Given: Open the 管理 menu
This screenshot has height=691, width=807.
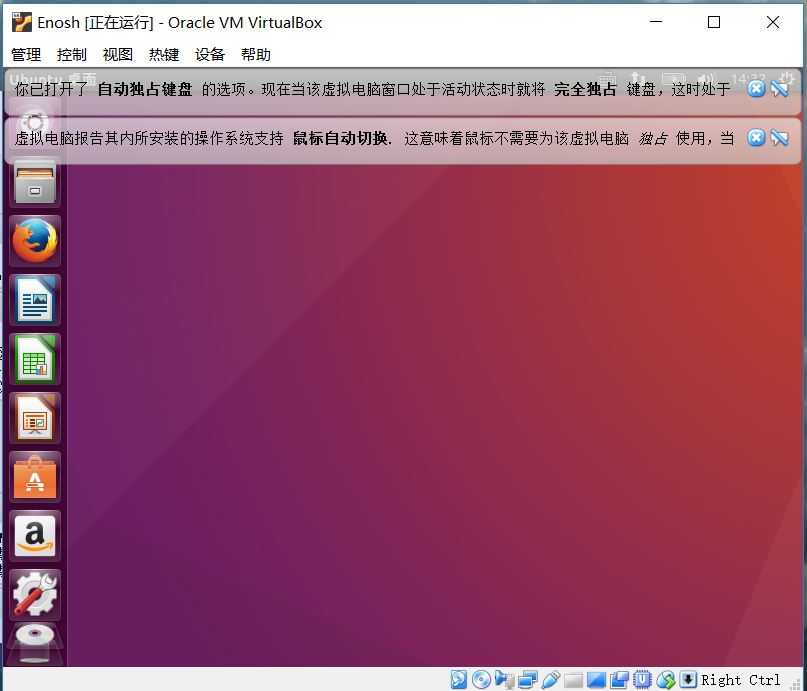Looking at the screenshot, I should click(26, 54).
